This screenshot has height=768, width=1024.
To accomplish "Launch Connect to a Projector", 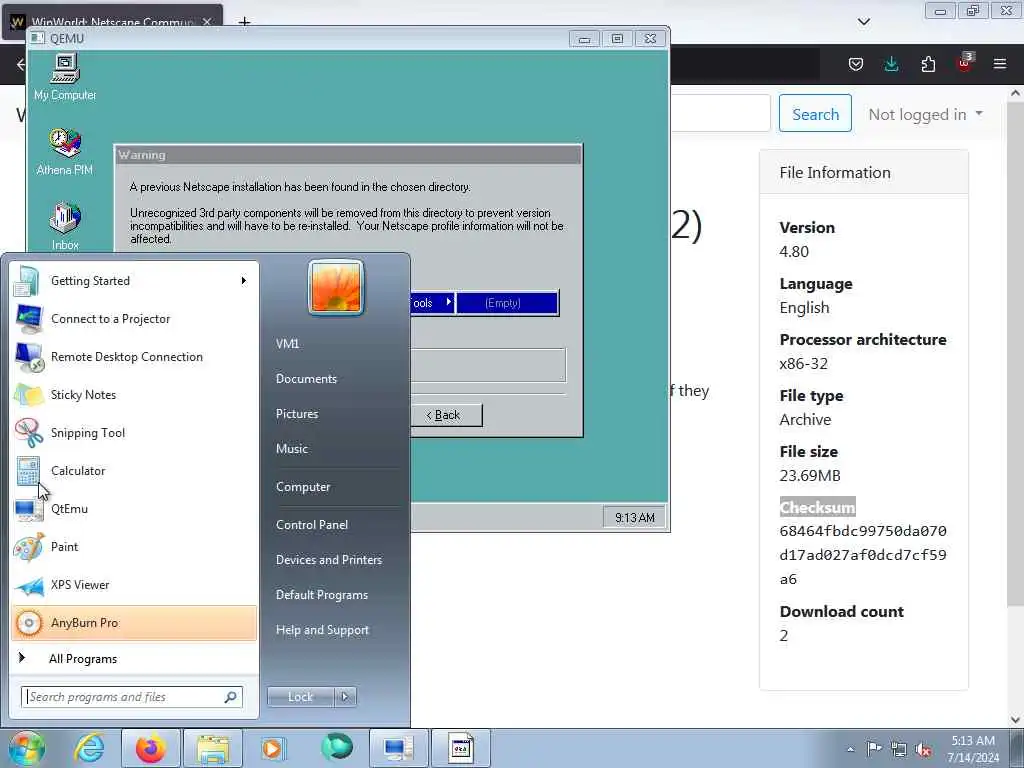I will coord(134,319).
